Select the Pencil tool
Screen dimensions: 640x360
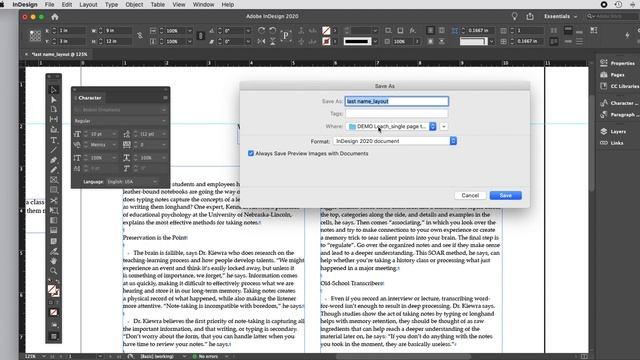(x=53, y=170)
